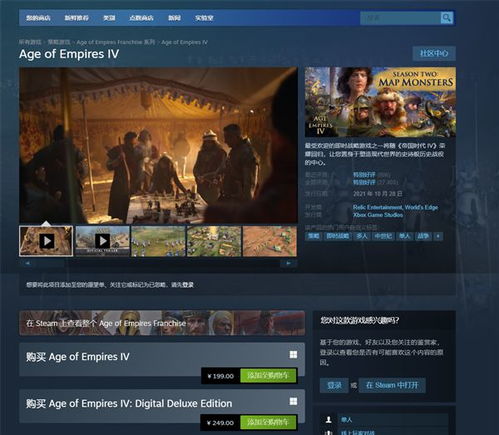This screenshot has width=499, height=435.
Task: Follow the Age of Empires Franchise breadcrumb link
Action: click(116, 42)
